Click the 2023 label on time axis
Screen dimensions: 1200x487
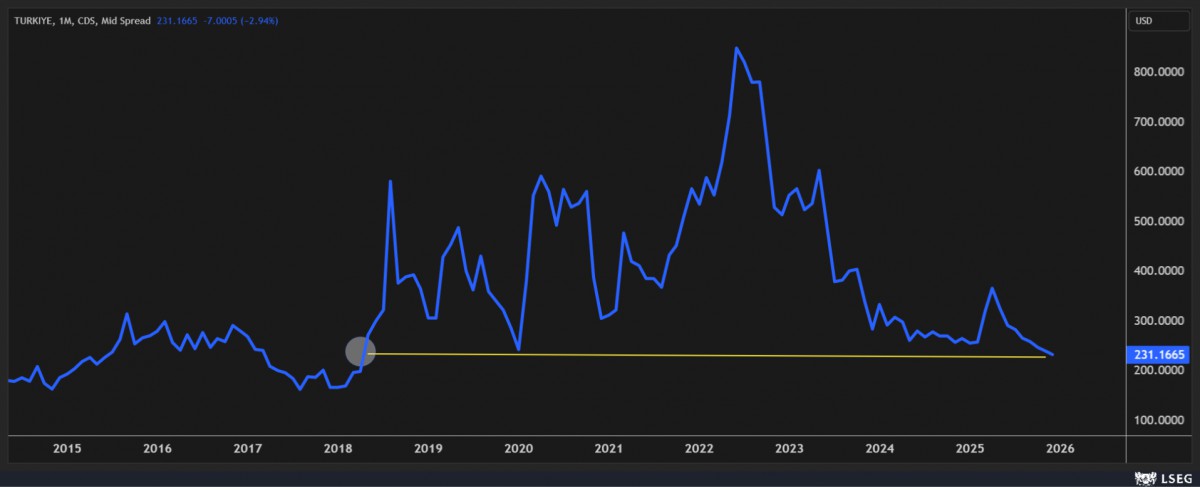(x=788, y=448)
